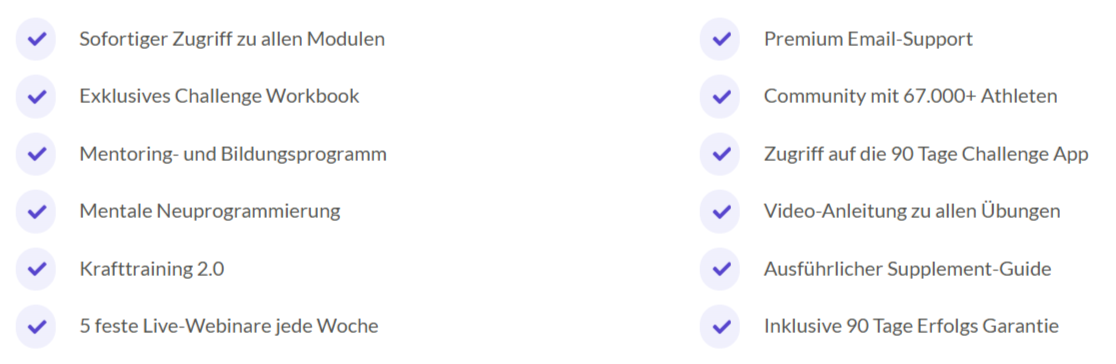Click Inklusive 90 Tage Erfolgs Garantie text

912,327
